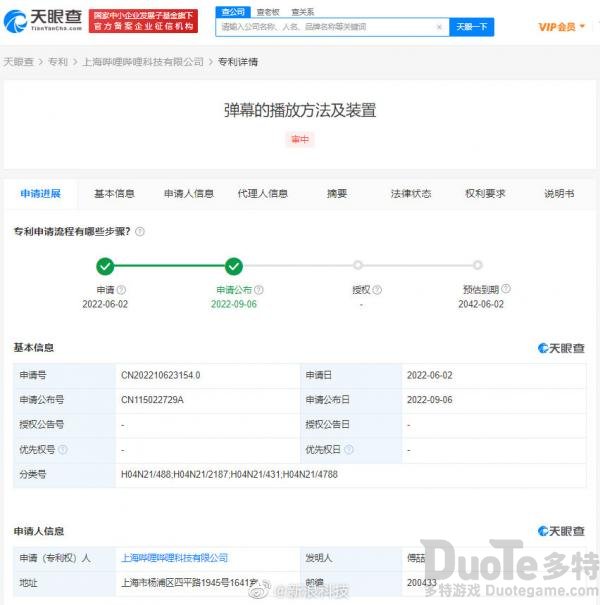Screen dimensions: 600x605
Task: Switch to the 申请进展 tab
Action: point(41,194)
